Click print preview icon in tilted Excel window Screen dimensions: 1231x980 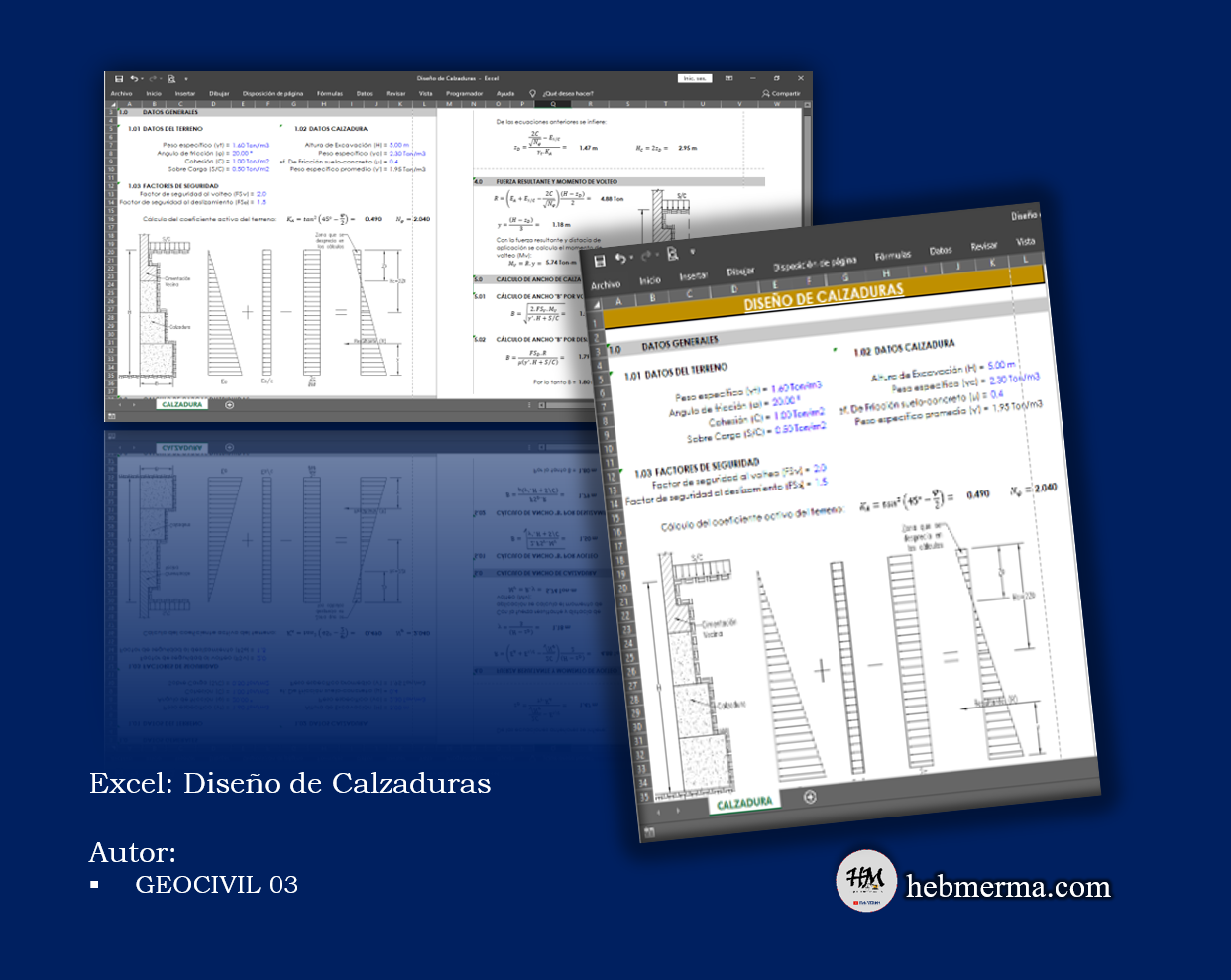tap(672, 255)
